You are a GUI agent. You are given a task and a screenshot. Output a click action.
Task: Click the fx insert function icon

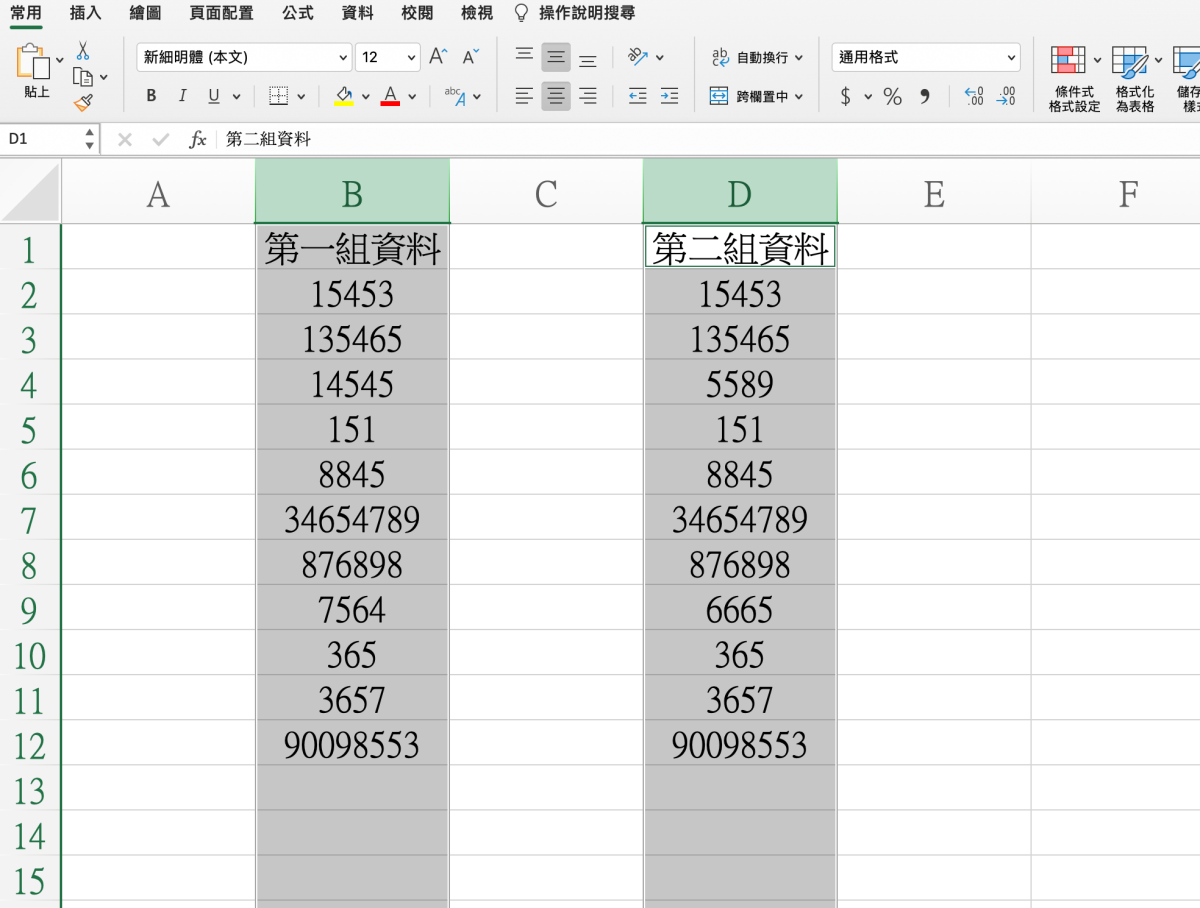(198, 139)
